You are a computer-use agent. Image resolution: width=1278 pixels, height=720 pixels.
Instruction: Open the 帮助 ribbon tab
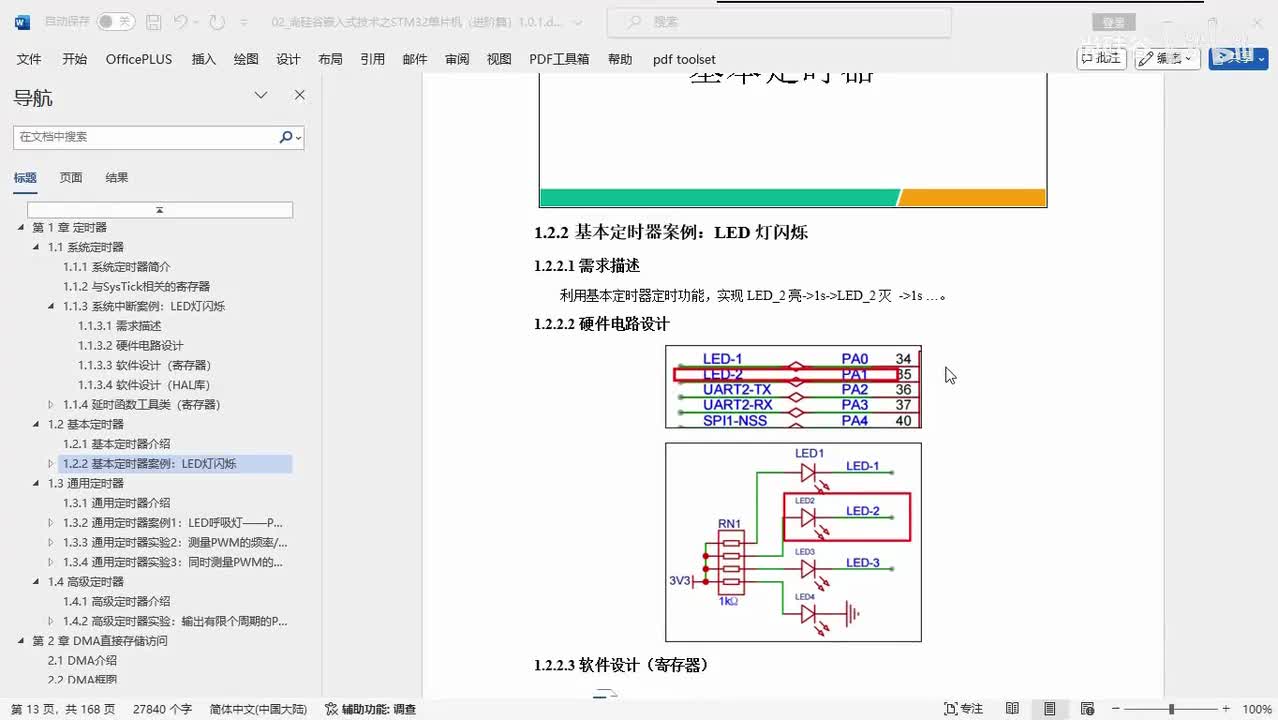[x=620, y=59]
